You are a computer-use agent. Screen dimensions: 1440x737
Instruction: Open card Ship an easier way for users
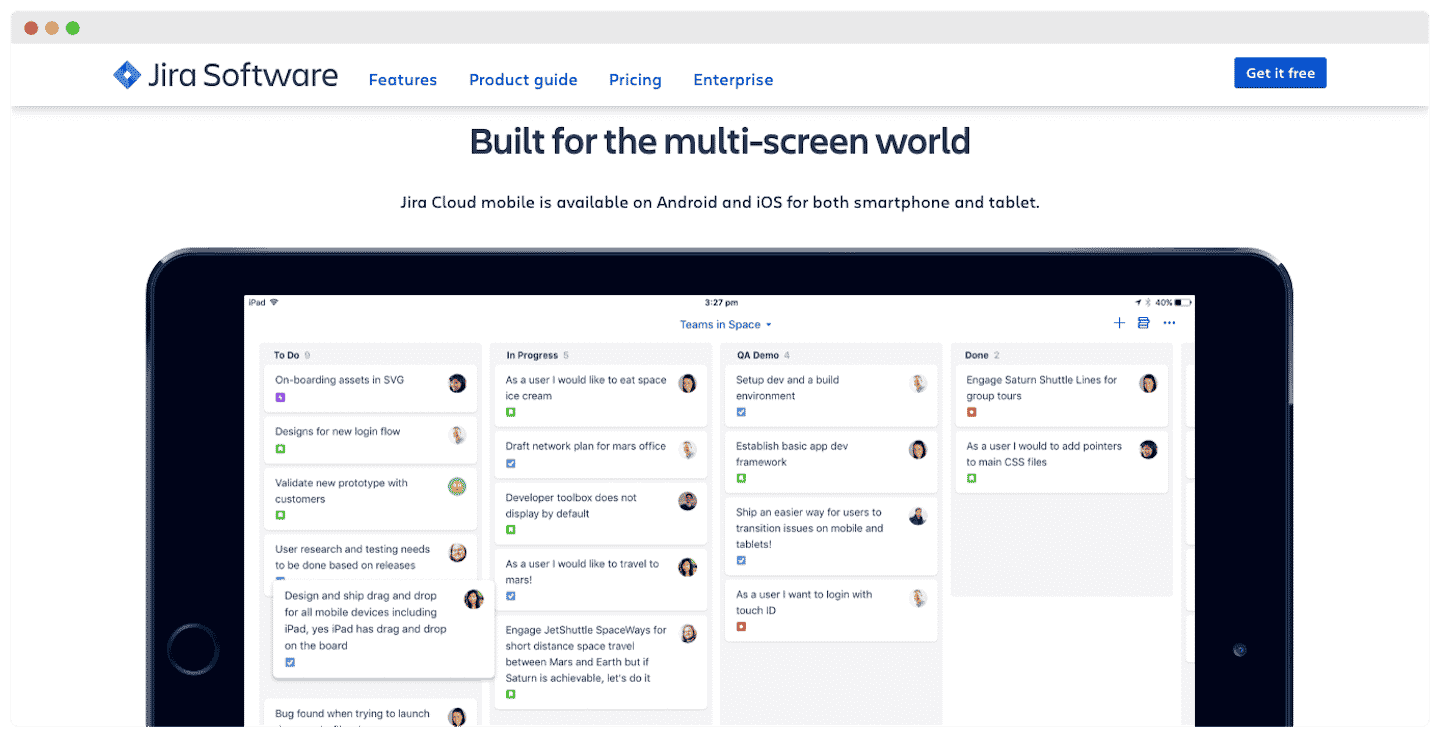tap(831, 535)
